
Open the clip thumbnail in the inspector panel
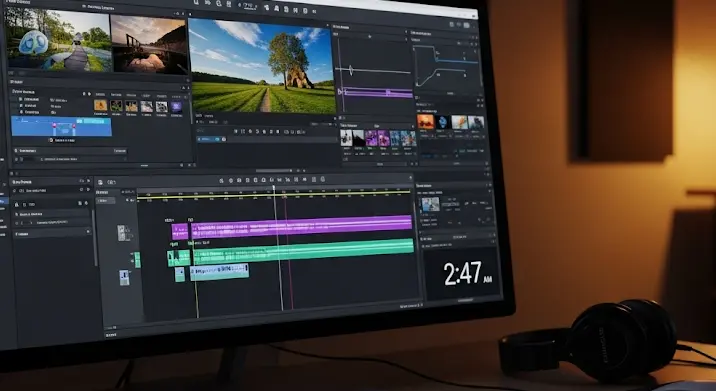click(x=430, y=204)
